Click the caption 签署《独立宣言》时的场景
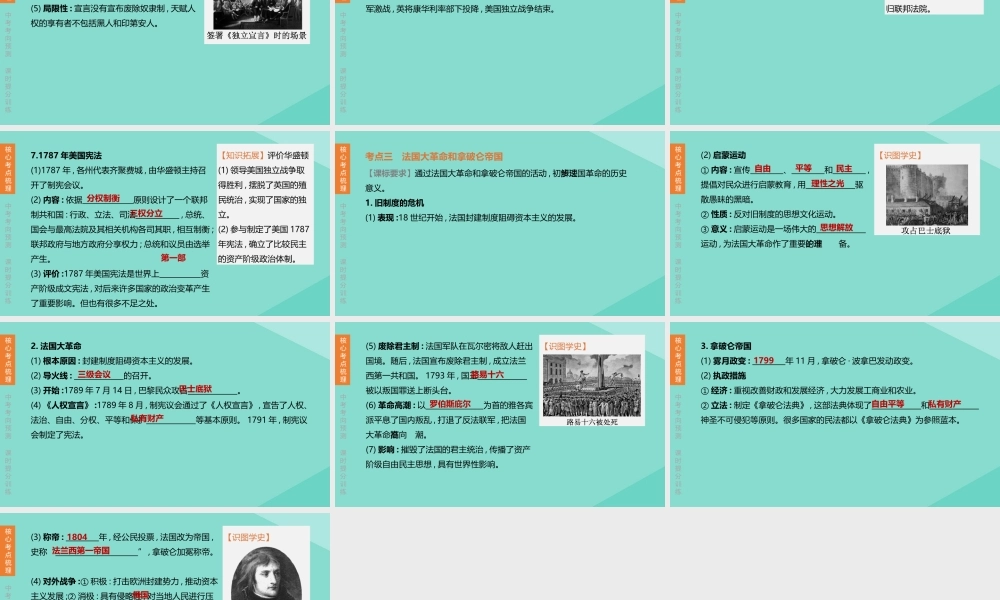 coord(256,36)
